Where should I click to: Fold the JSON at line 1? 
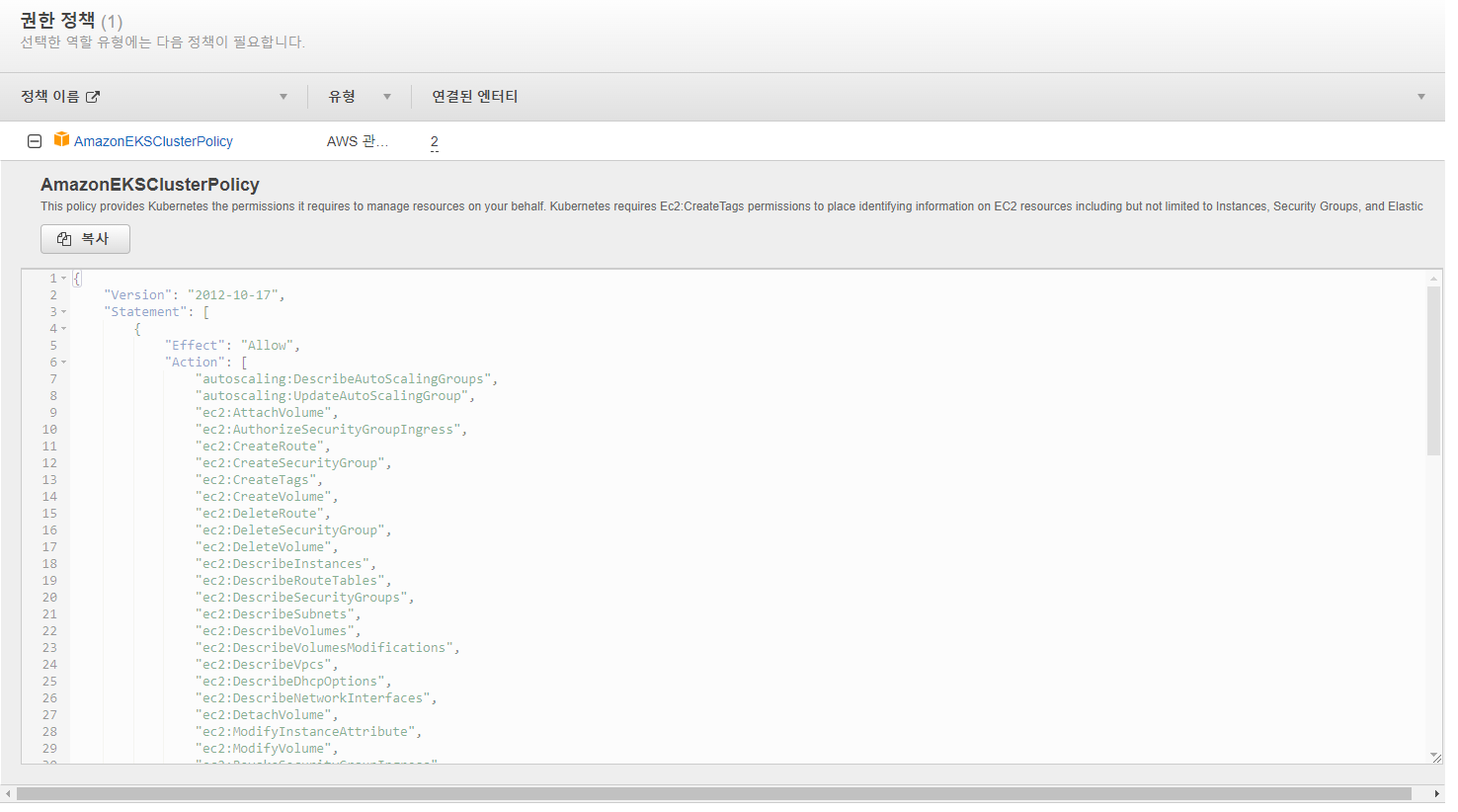[63, 279]
